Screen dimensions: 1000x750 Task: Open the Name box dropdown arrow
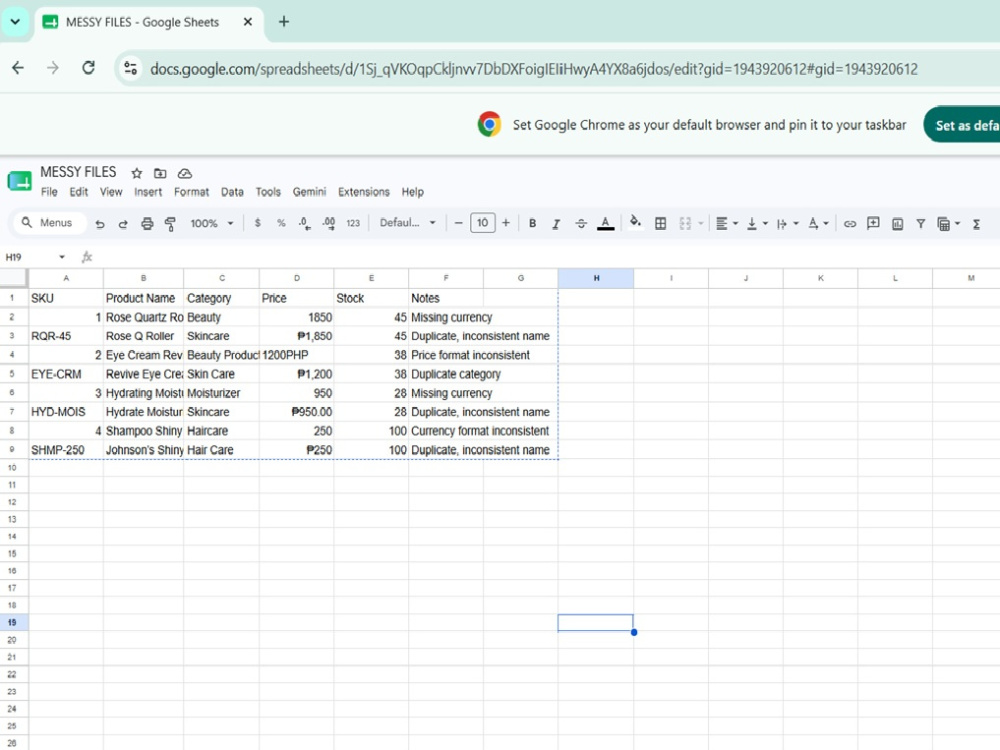tap(62, 257)
